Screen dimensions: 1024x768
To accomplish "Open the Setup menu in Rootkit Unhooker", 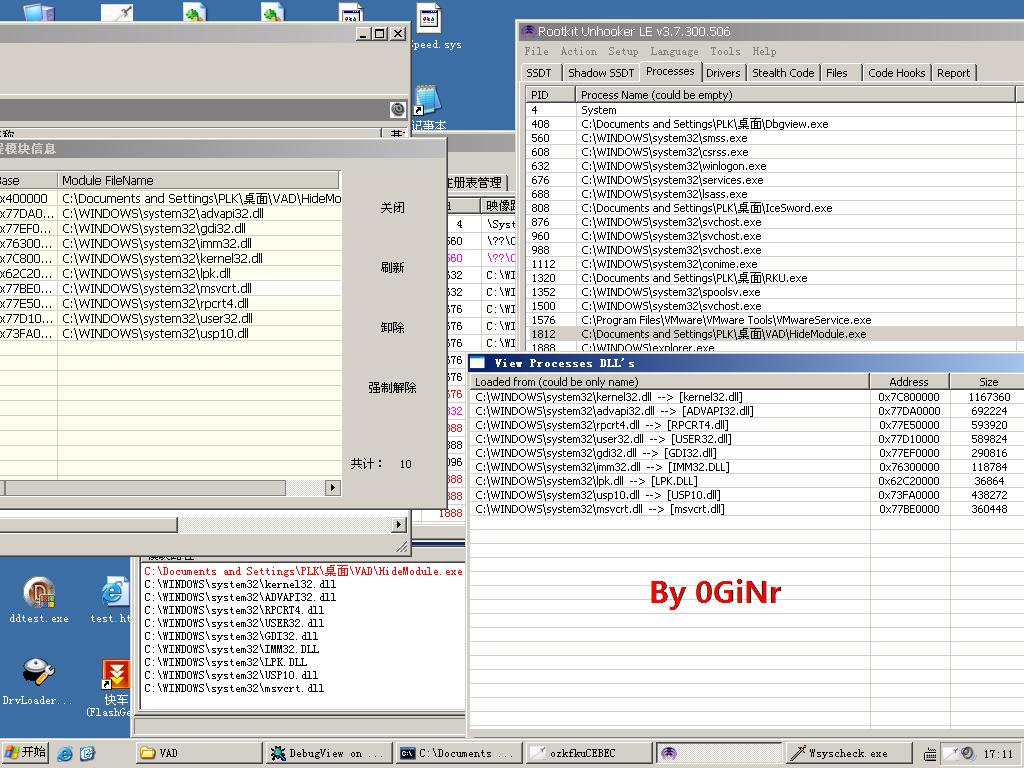I will pyautogui.click(x=623, y=51).
